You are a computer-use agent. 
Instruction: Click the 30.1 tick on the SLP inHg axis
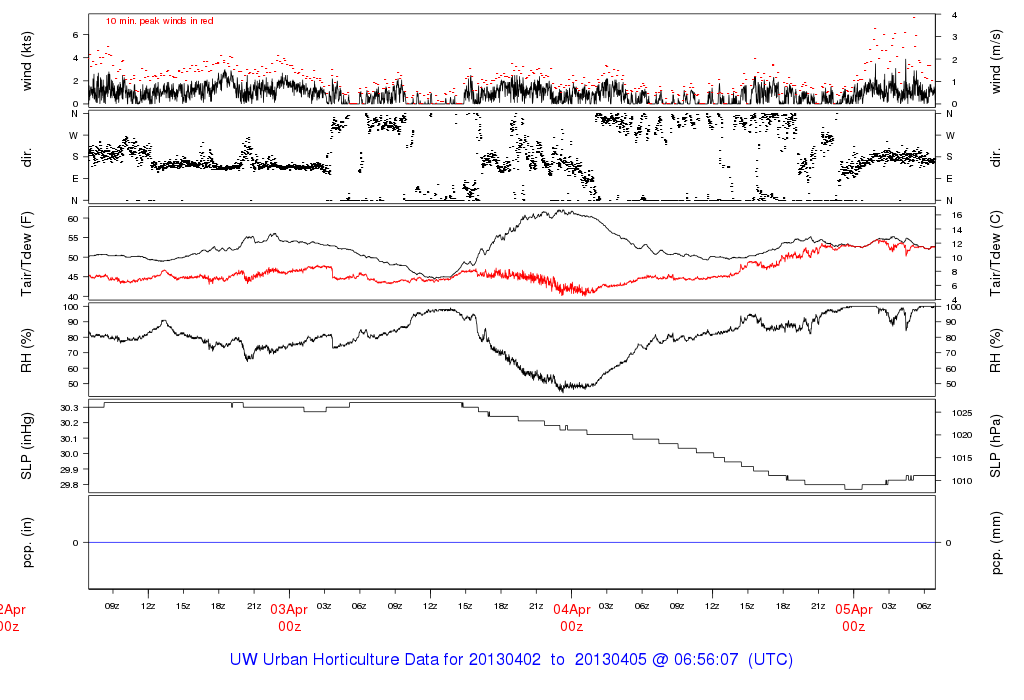pos(69,439)
